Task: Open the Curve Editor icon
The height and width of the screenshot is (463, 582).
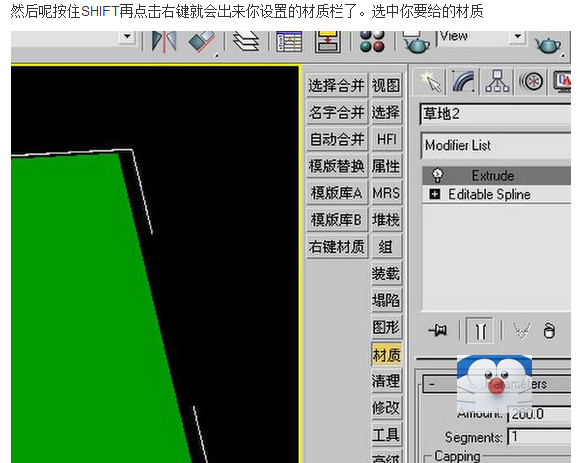Action: point(289,42)
